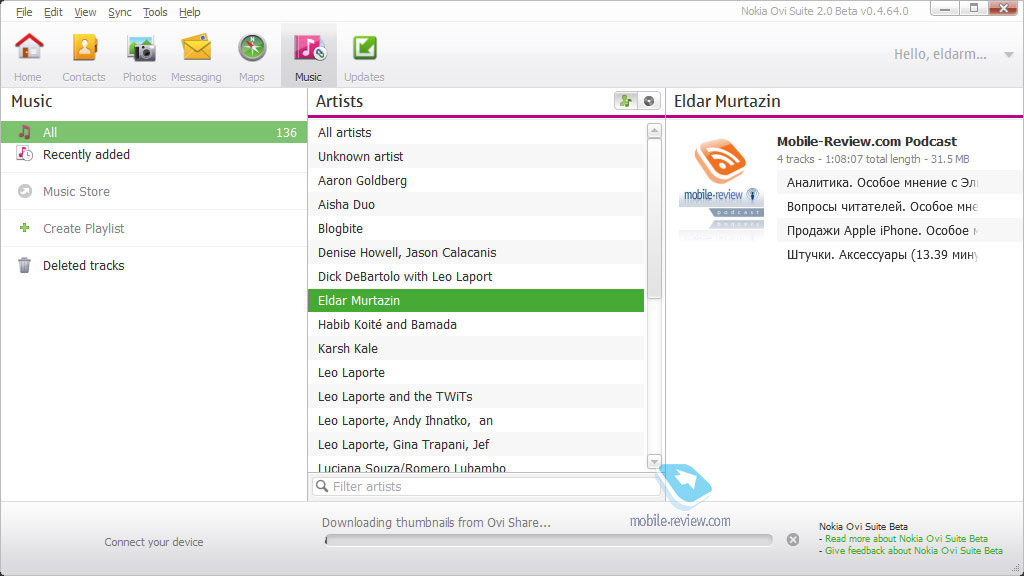Go to the Home section
The width and height of the screenshot is (1024, 576).
[x=28, y=56]
